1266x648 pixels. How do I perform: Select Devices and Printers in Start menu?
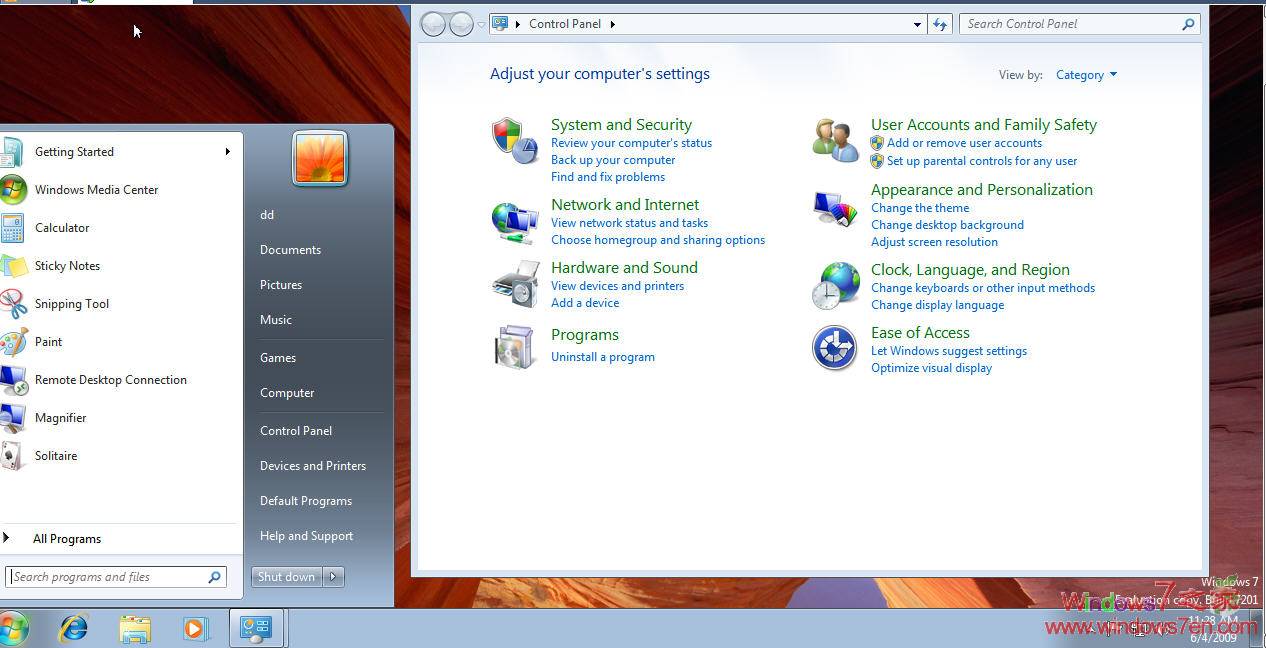coord(313,466)
